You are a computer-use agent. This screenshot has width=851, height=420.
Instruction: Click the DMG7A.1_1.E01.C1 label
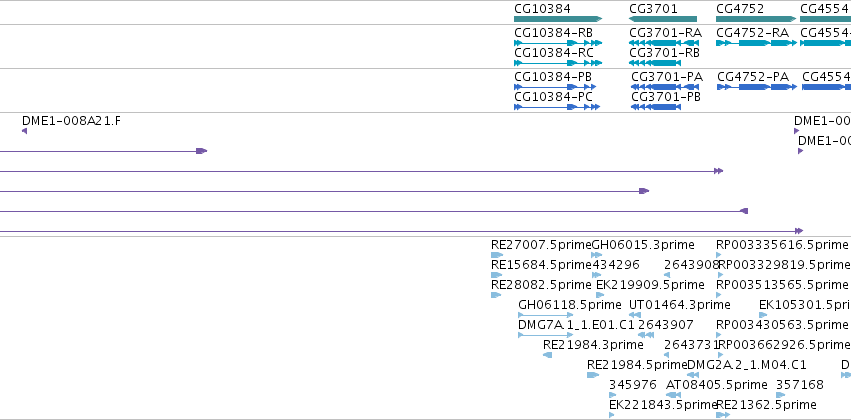[x=576, y=324]
